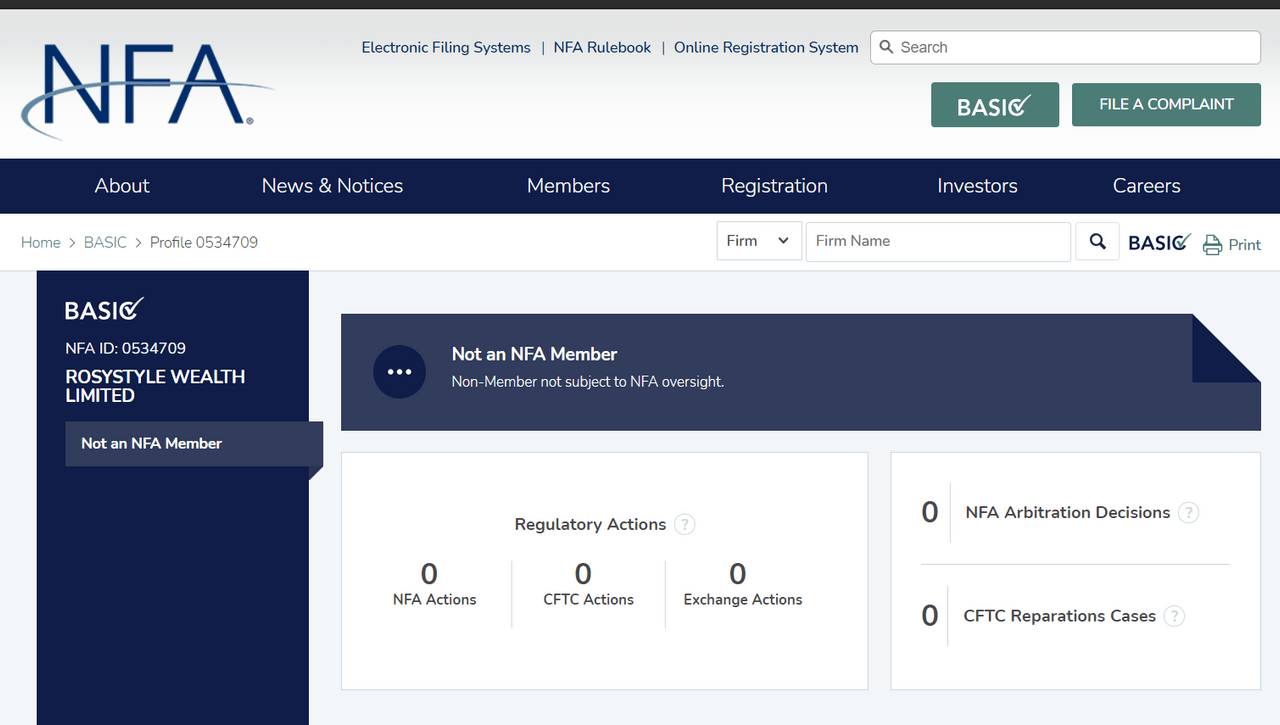
Task: Select the Not an NFA Member sidebar tab
Action: 194,443
